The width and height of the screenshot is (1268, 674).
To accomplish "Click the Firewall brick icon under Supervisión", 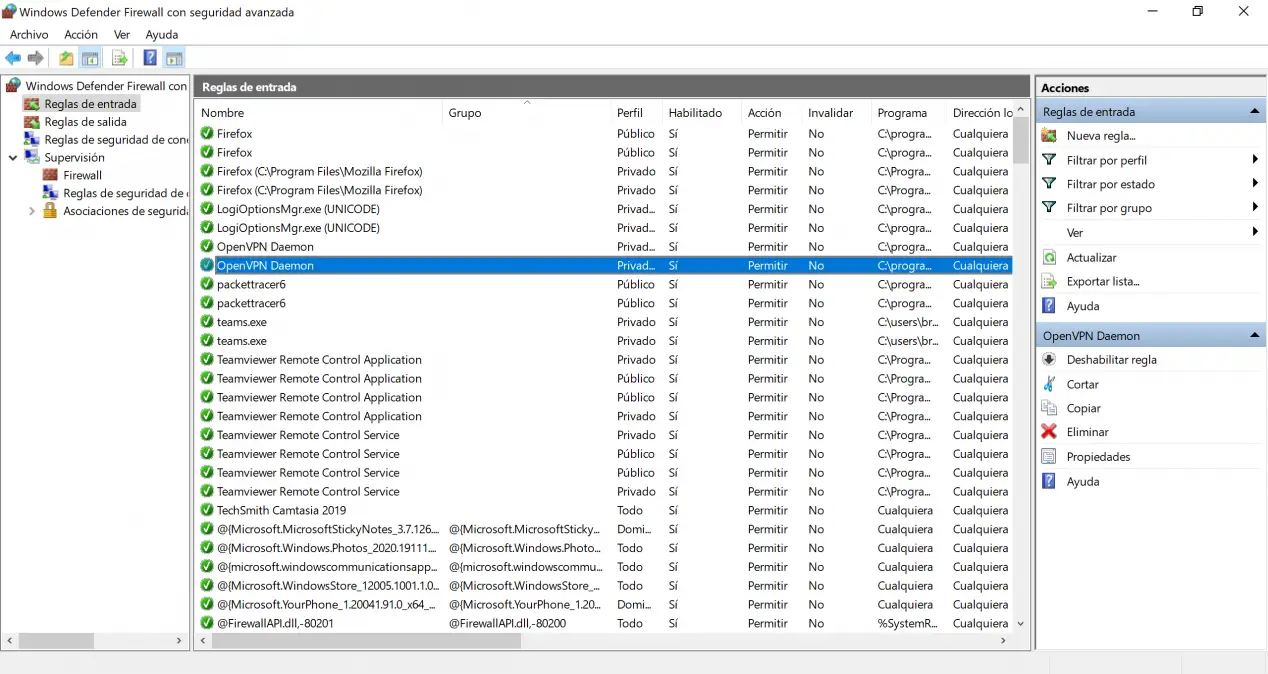I will [50, 175].
